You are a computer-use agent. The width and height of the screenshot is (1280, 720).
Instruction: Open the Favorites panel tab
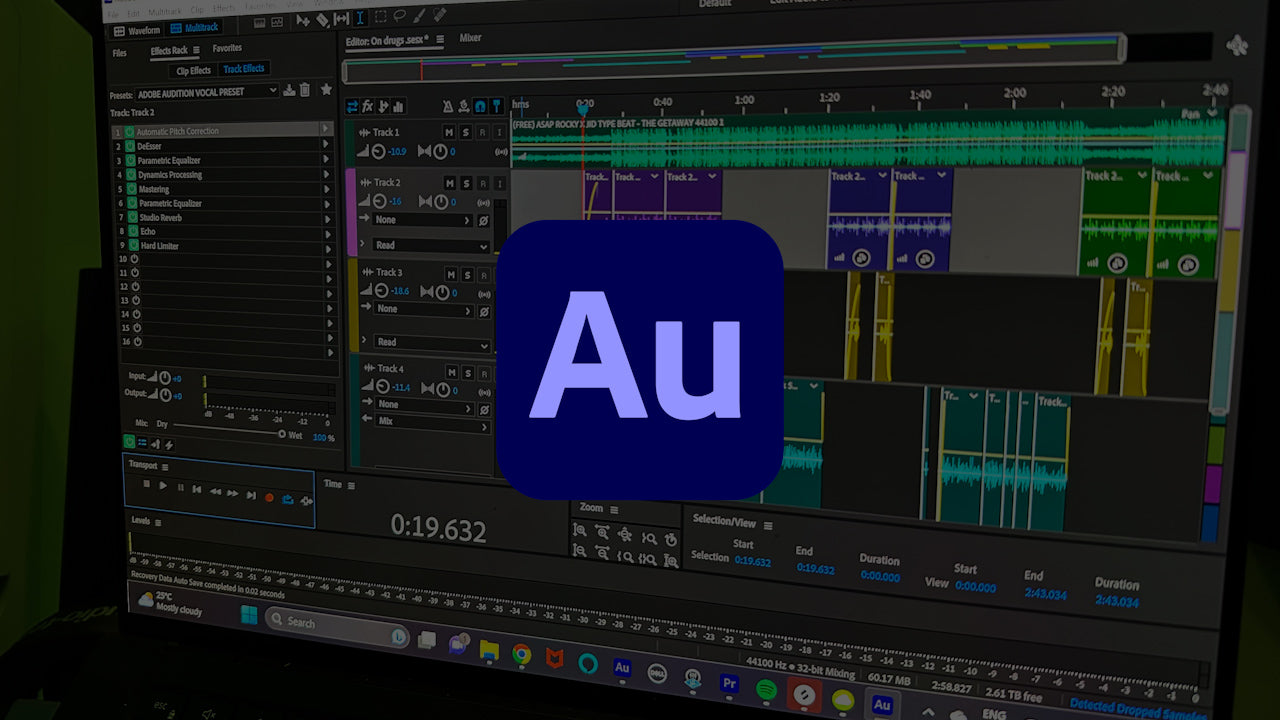pos(227,48)
